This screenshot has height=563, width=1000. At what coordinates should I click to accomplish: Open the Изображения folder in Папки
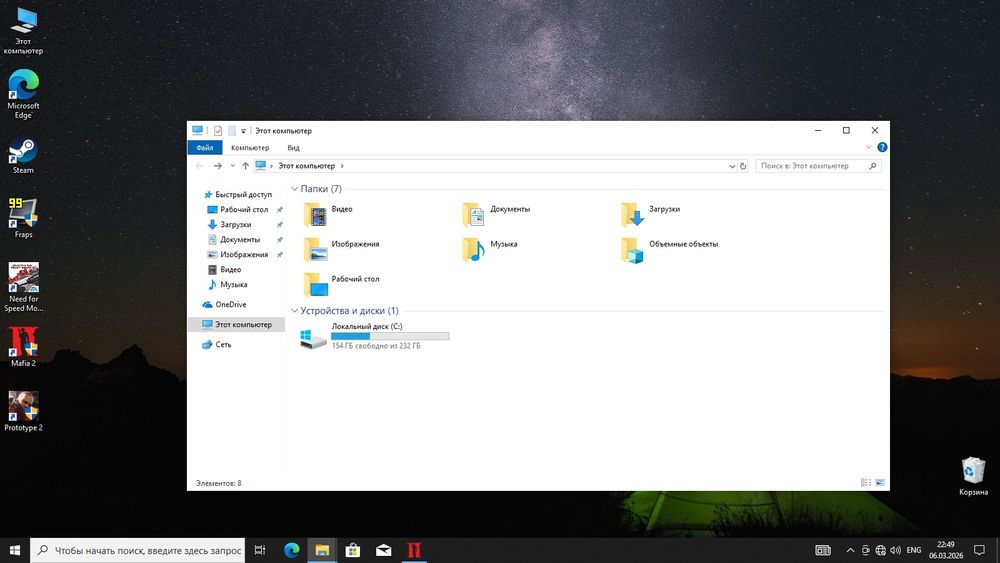point(341,249)
